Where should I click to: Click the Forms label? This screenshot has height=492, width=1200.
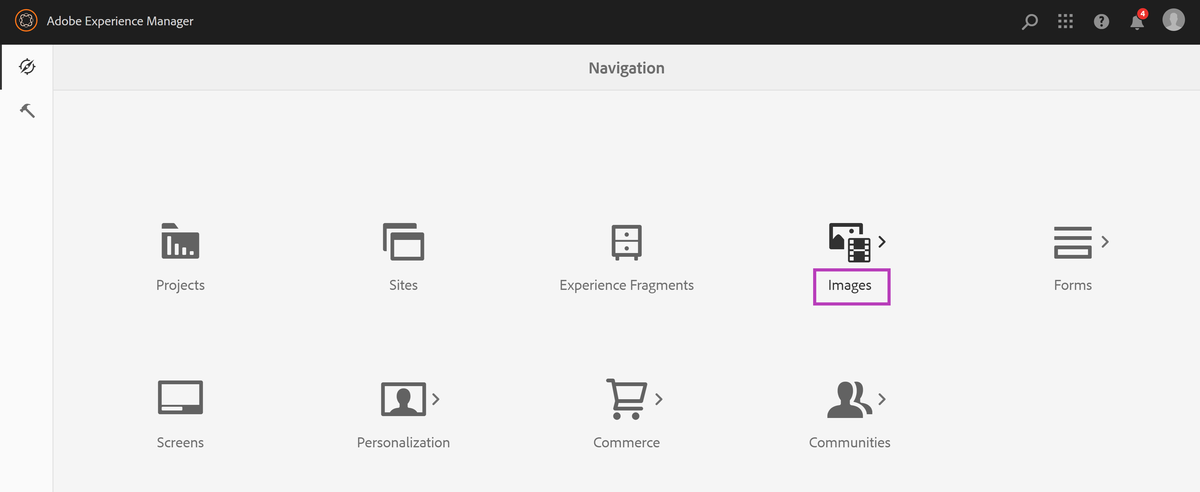[x=1073, y=286]
